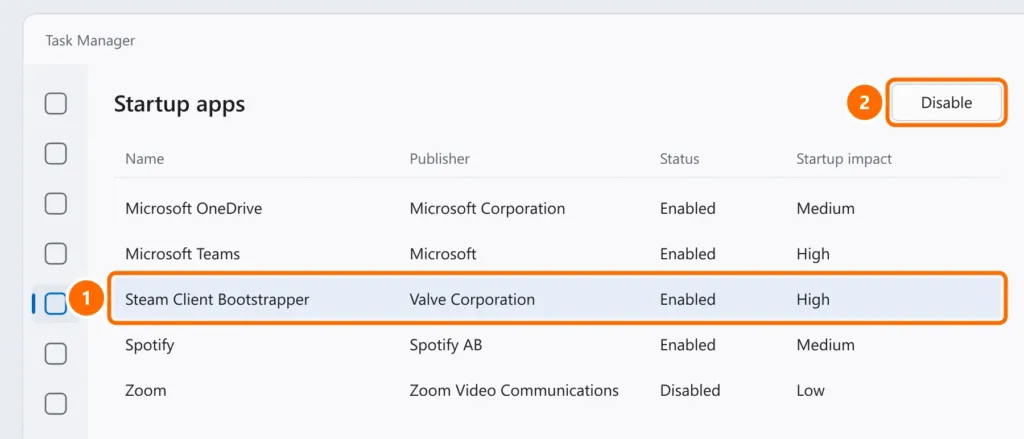
Task: Click the Valve Corporation publisher cell
Action: (472, 299)
